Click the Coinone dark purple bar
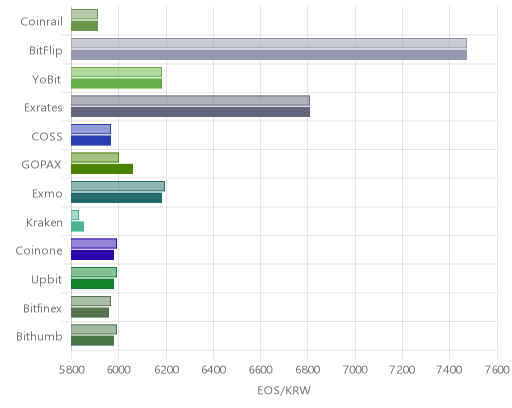Screen dimensions: 512x408 [92, 255]
